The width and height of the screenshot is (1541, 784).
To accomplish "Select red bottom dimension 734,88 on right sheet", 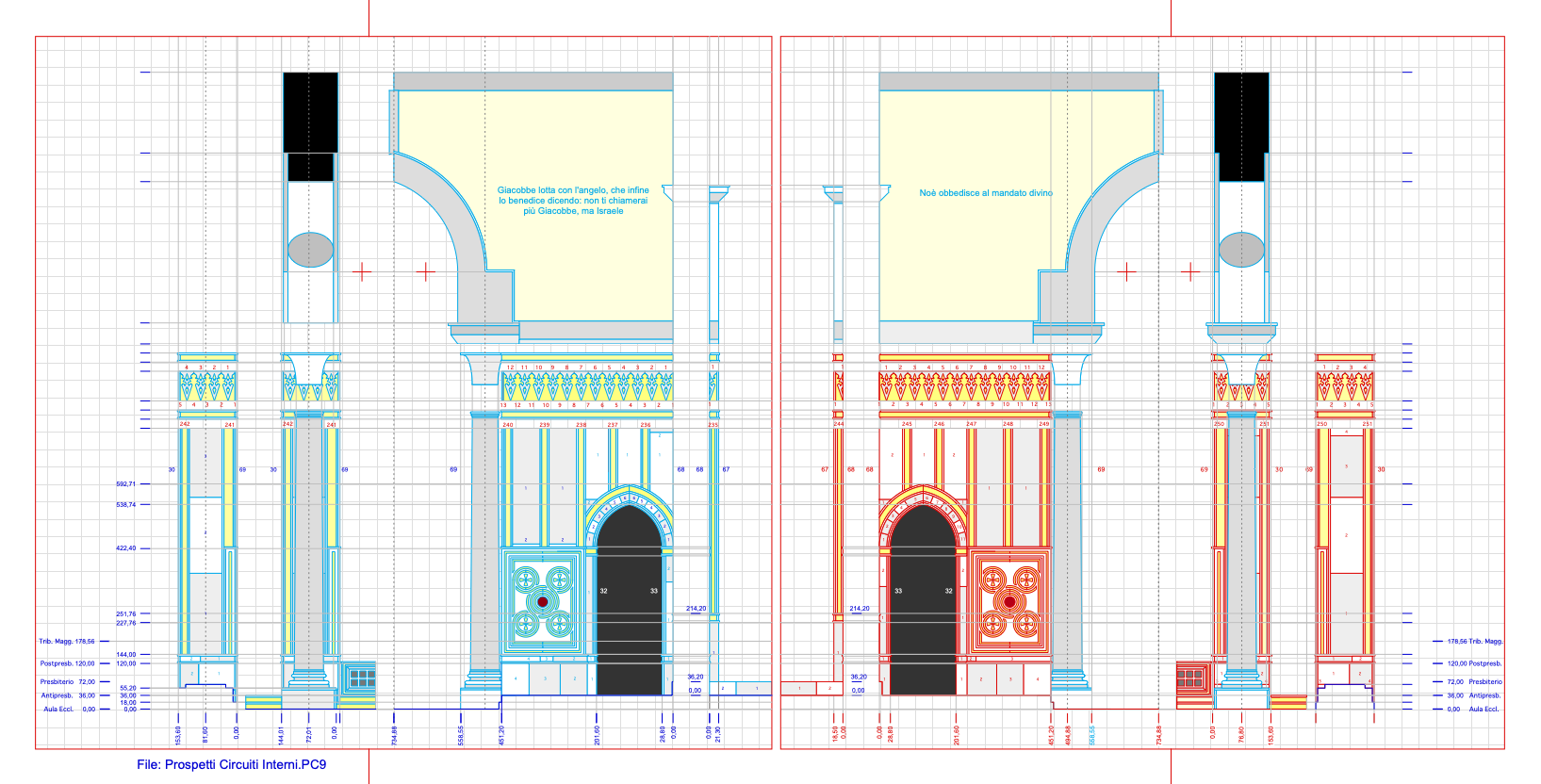I will point(1159,735).
